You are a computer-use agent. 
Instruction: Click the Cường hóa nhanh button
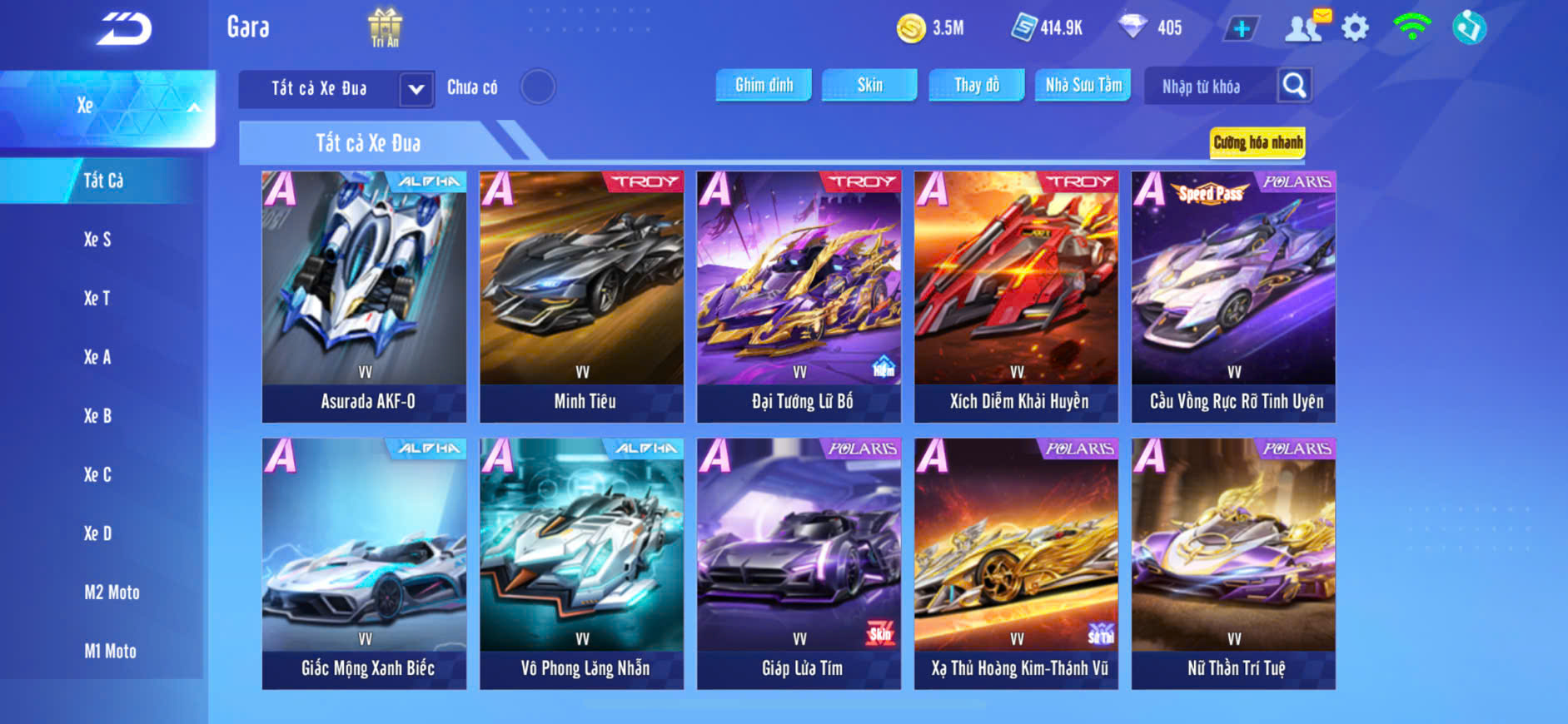[1257, 142]
